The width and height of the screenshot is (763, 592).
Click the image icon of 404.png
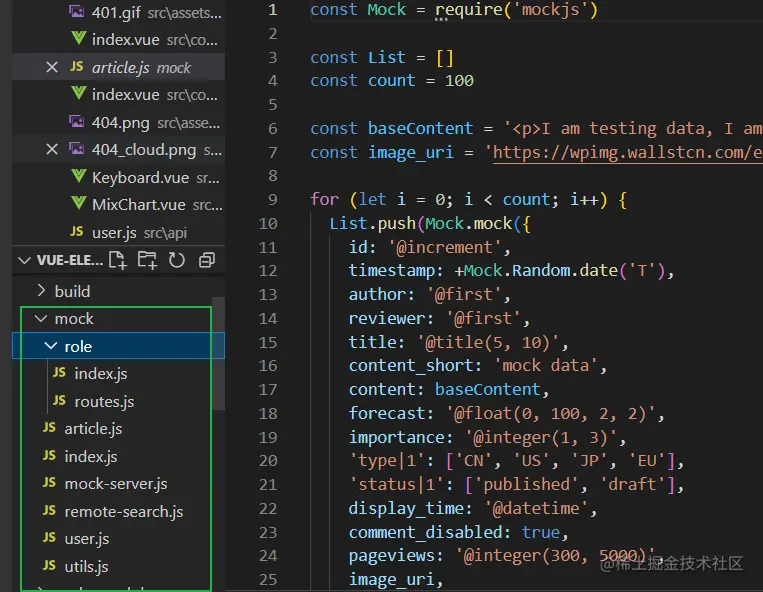tap(76, 122)
